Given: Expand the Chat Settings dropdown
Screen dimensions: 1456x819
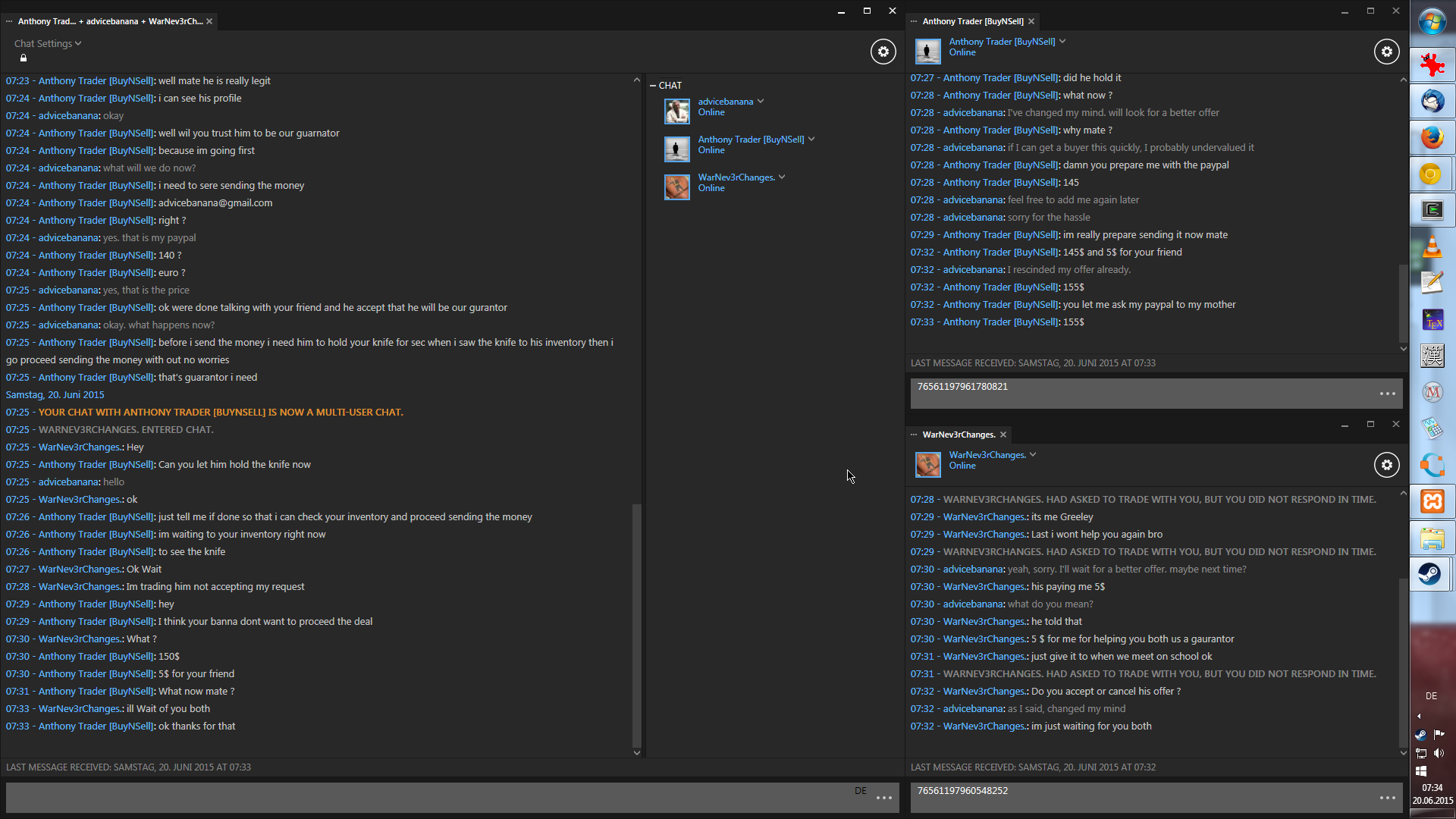Looking at the screenshot, I should pos(47,44).
